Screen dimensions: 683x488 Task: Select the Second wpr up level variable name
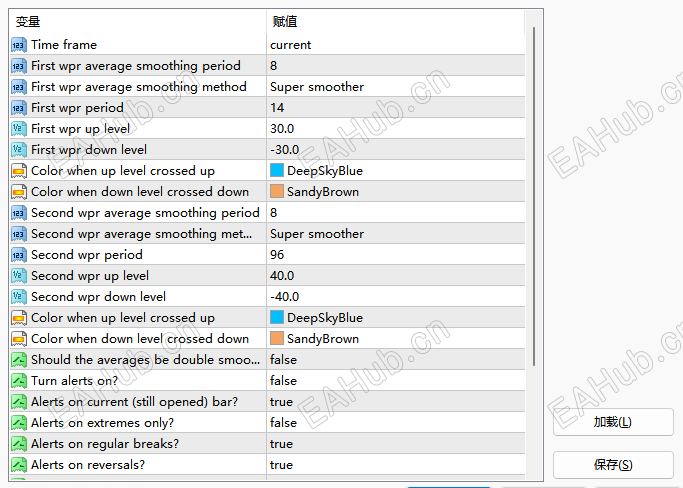[90, 275]
